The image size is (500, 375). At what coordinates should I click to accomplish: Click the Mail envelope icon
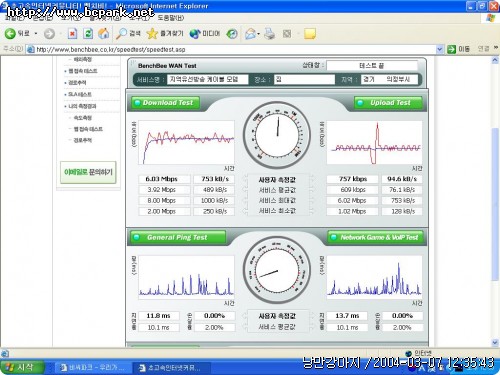tap(250, 34)
